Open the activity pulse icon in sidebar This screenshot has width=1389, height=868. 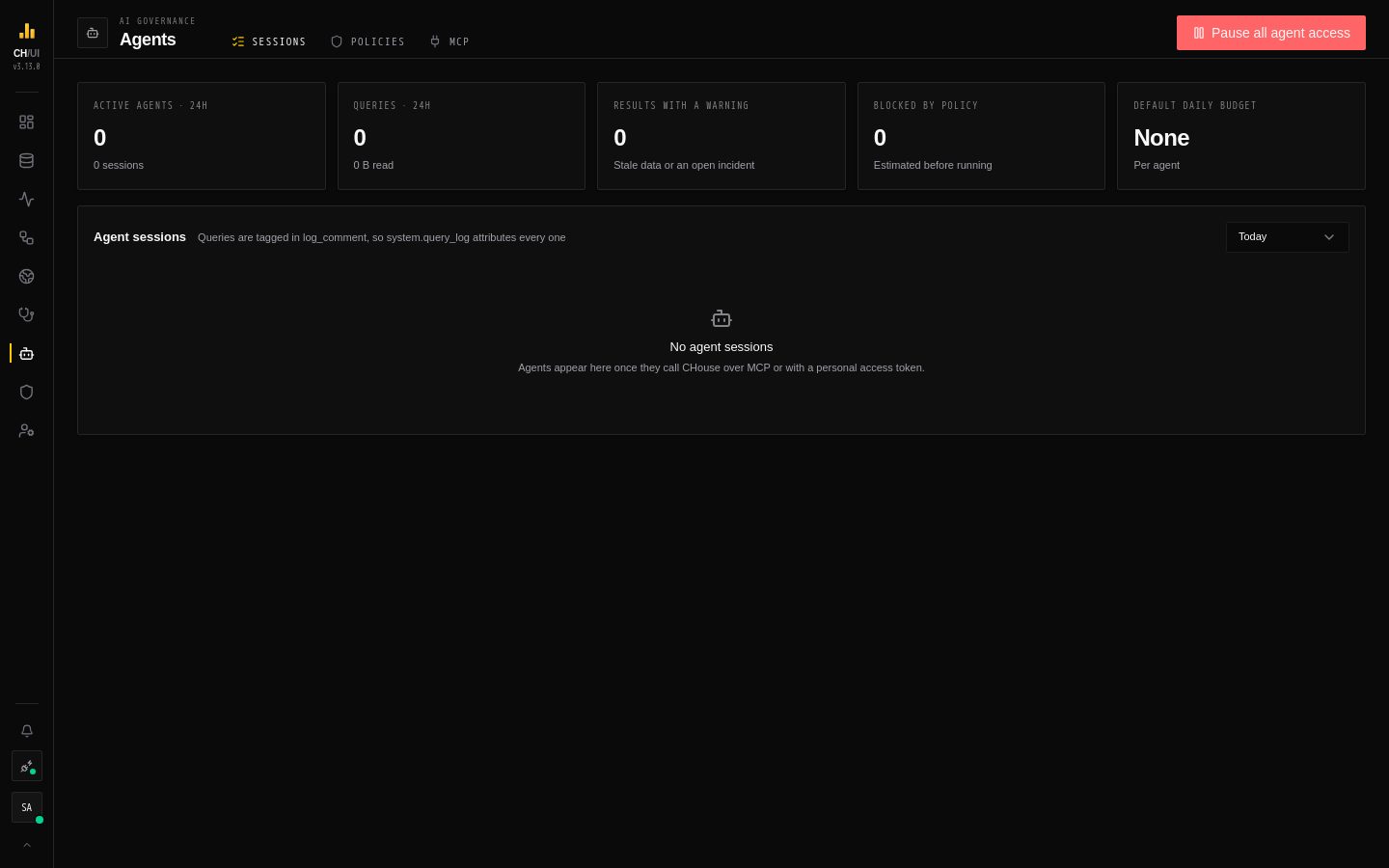26,200
